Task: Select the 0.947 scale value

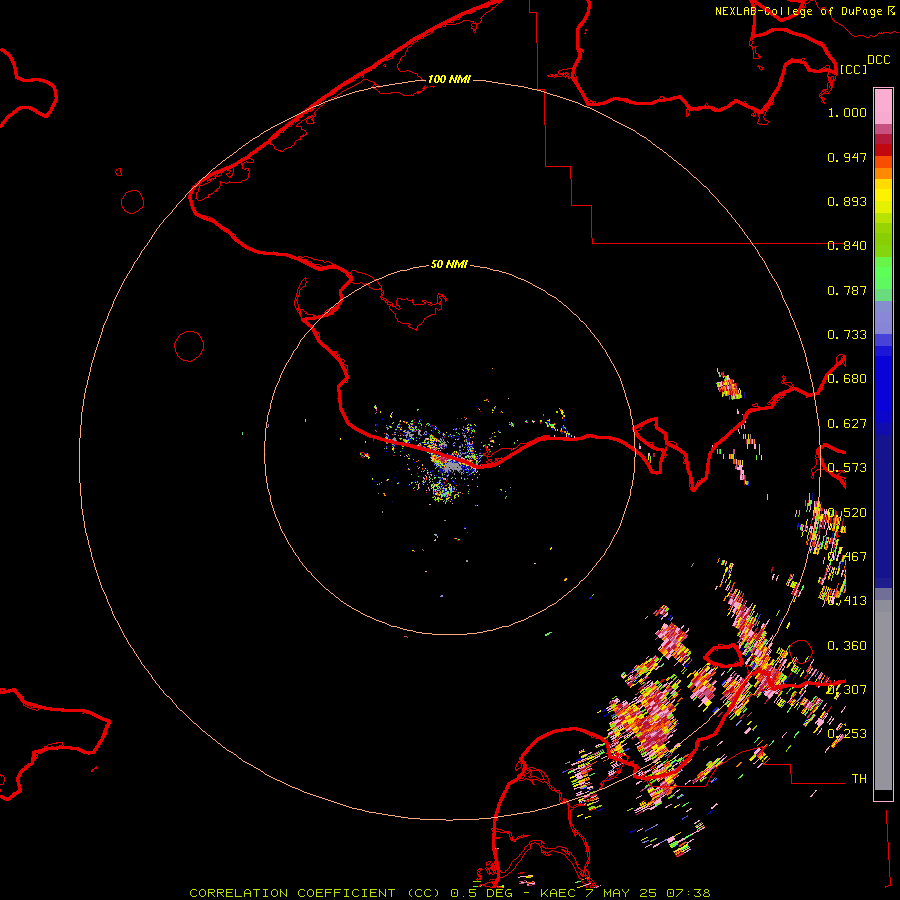Action: pyautogui.click(x=847, y=157)
